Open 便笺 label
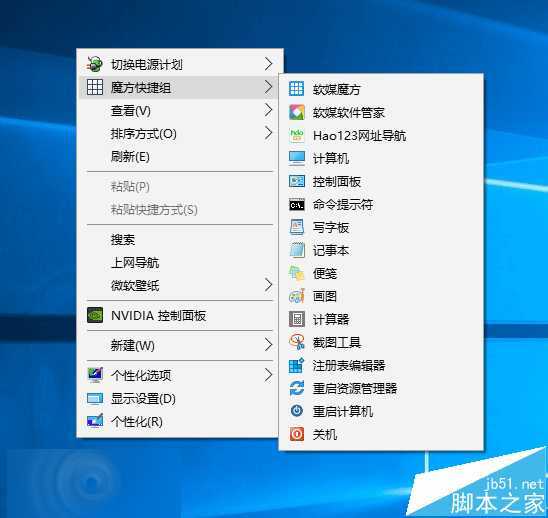548x518 pixels. [325, 274]
